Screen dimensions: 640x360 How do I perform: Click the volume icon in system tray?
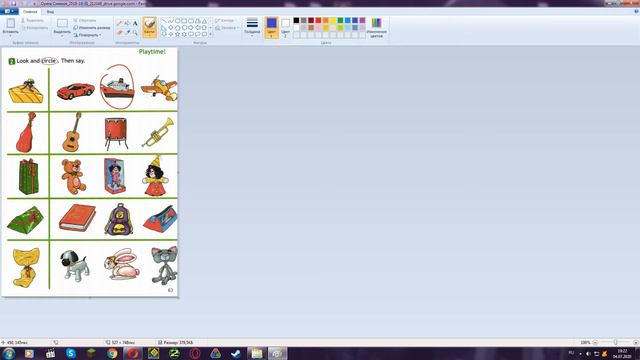pyautogui.click(x=588, y=353)
